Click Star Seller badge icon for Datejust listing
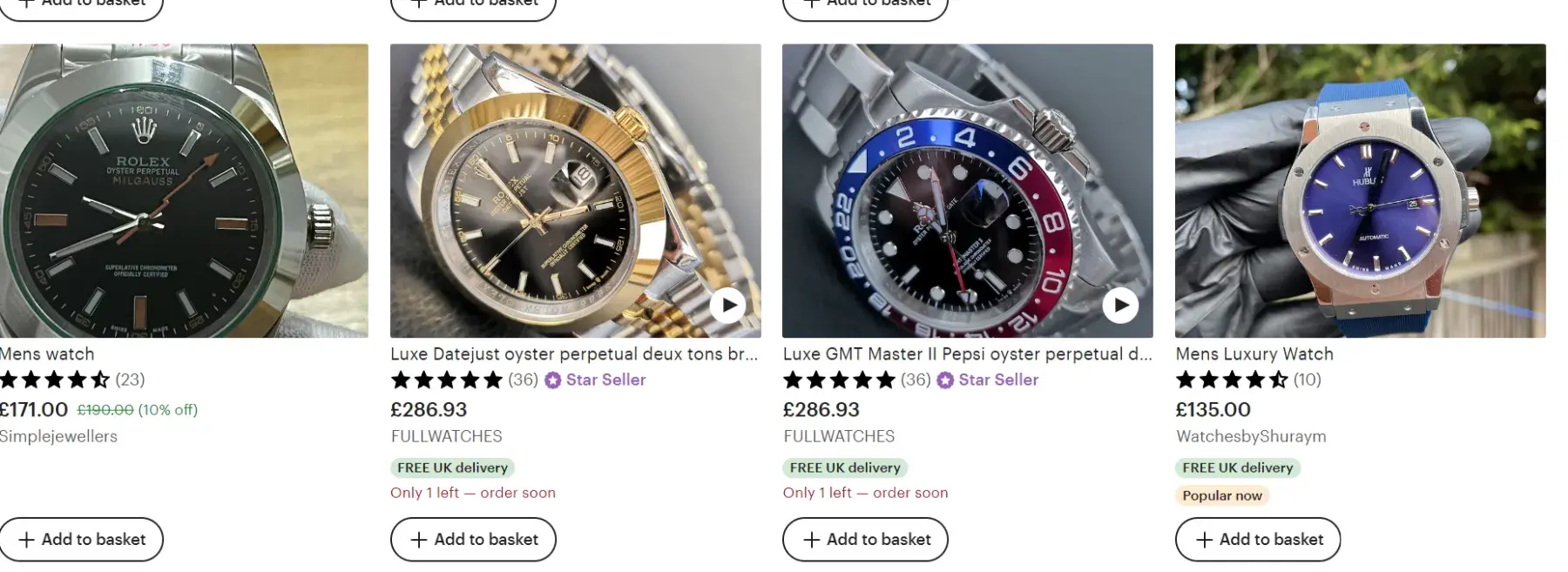1568x572 pixels. [553, 380]
